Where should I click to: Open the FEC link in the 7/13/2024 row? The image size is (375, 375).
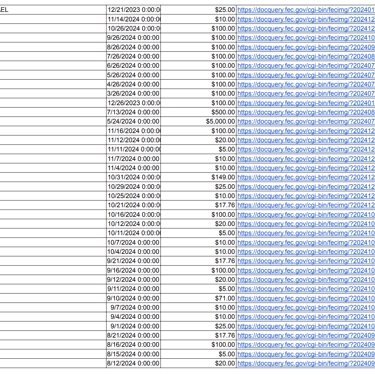tap(306, 112)
